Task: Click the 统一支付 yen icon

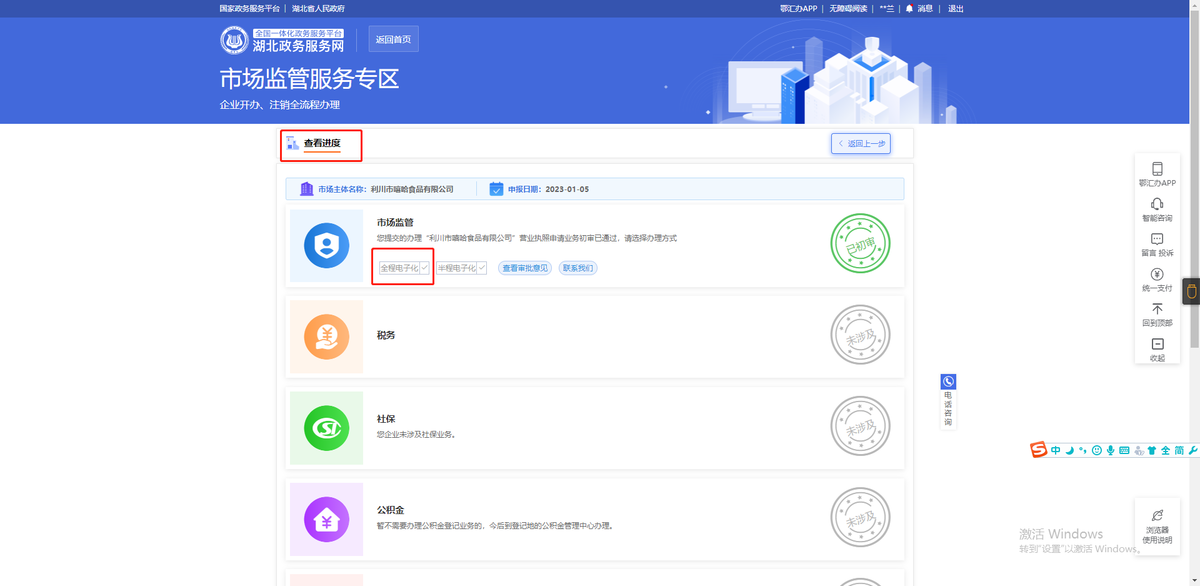Action: pyautogui.click(x=1157, y=274)
